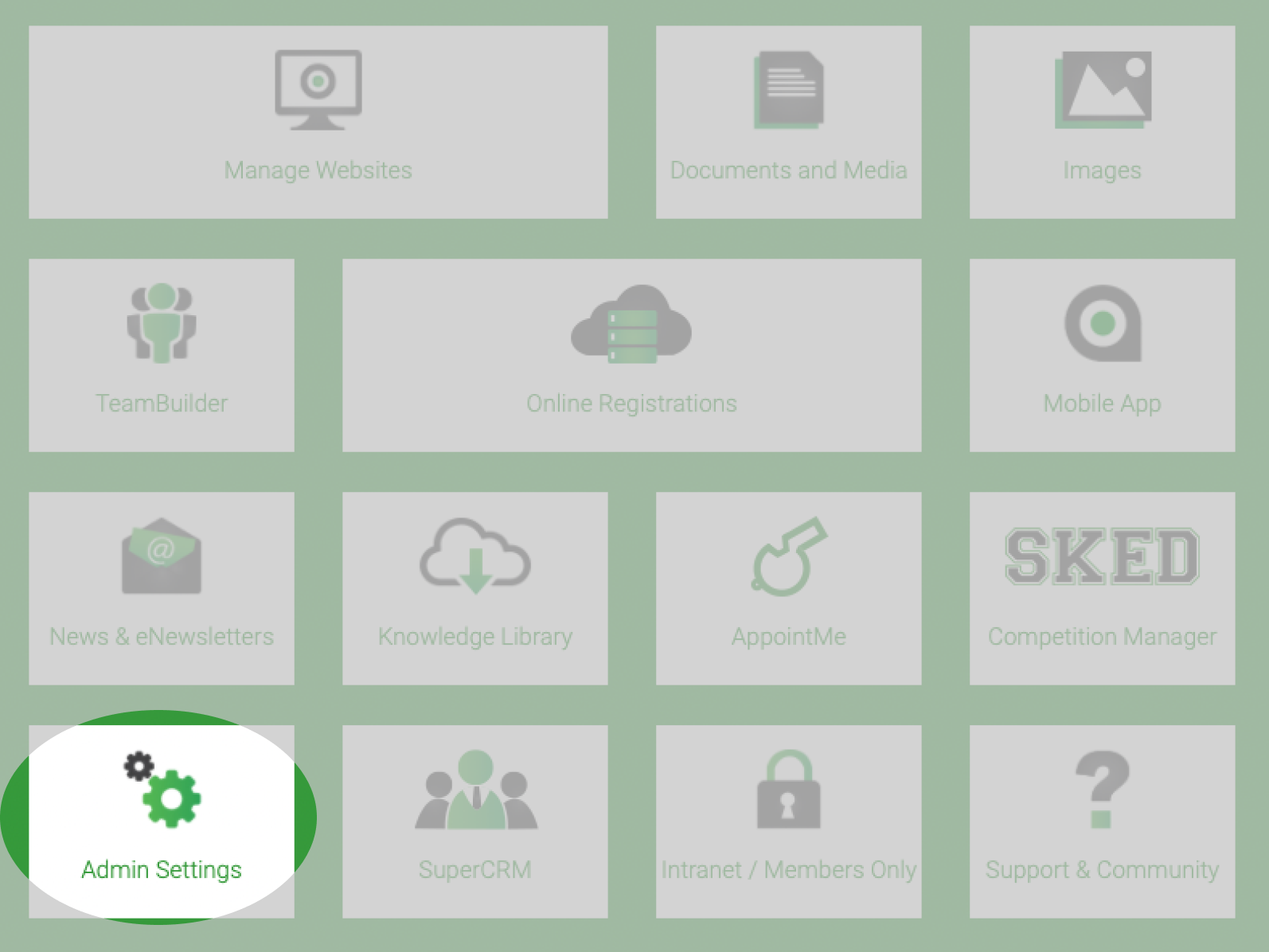Open the Manage Websites monitor icon
Image resolution: width=1269 pixels, height=952 pixels.
318,90
